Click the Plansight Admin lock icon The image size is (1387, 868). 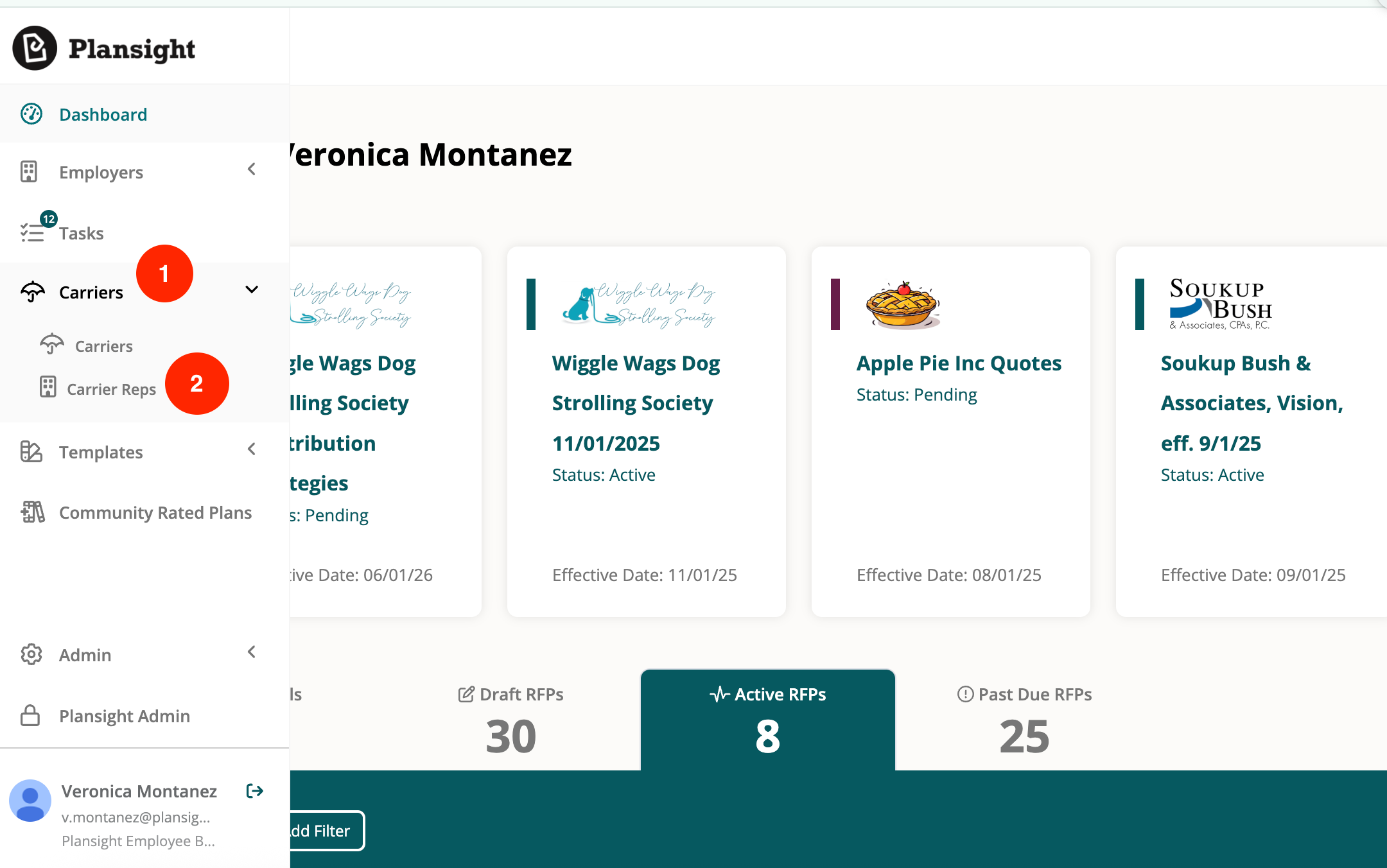click(30, 715)
